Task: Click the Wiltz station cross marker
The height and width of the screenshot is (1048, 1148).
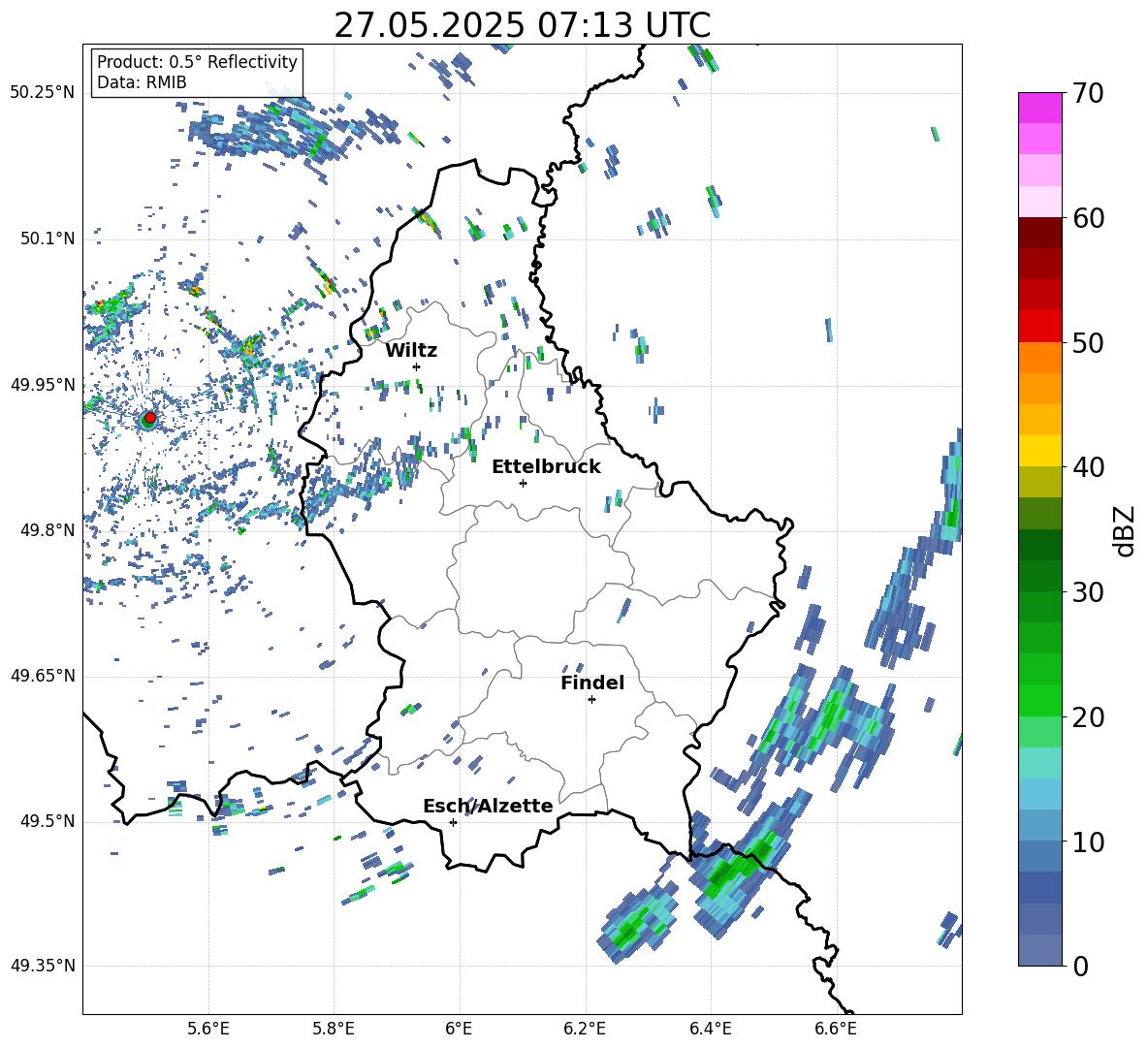Action: pyautogui.click(x=417, y=366)
